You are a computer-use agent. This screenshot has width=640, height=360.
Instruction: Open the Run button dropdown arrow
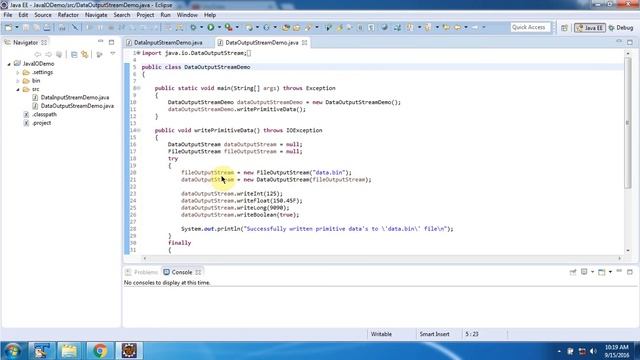219,27
